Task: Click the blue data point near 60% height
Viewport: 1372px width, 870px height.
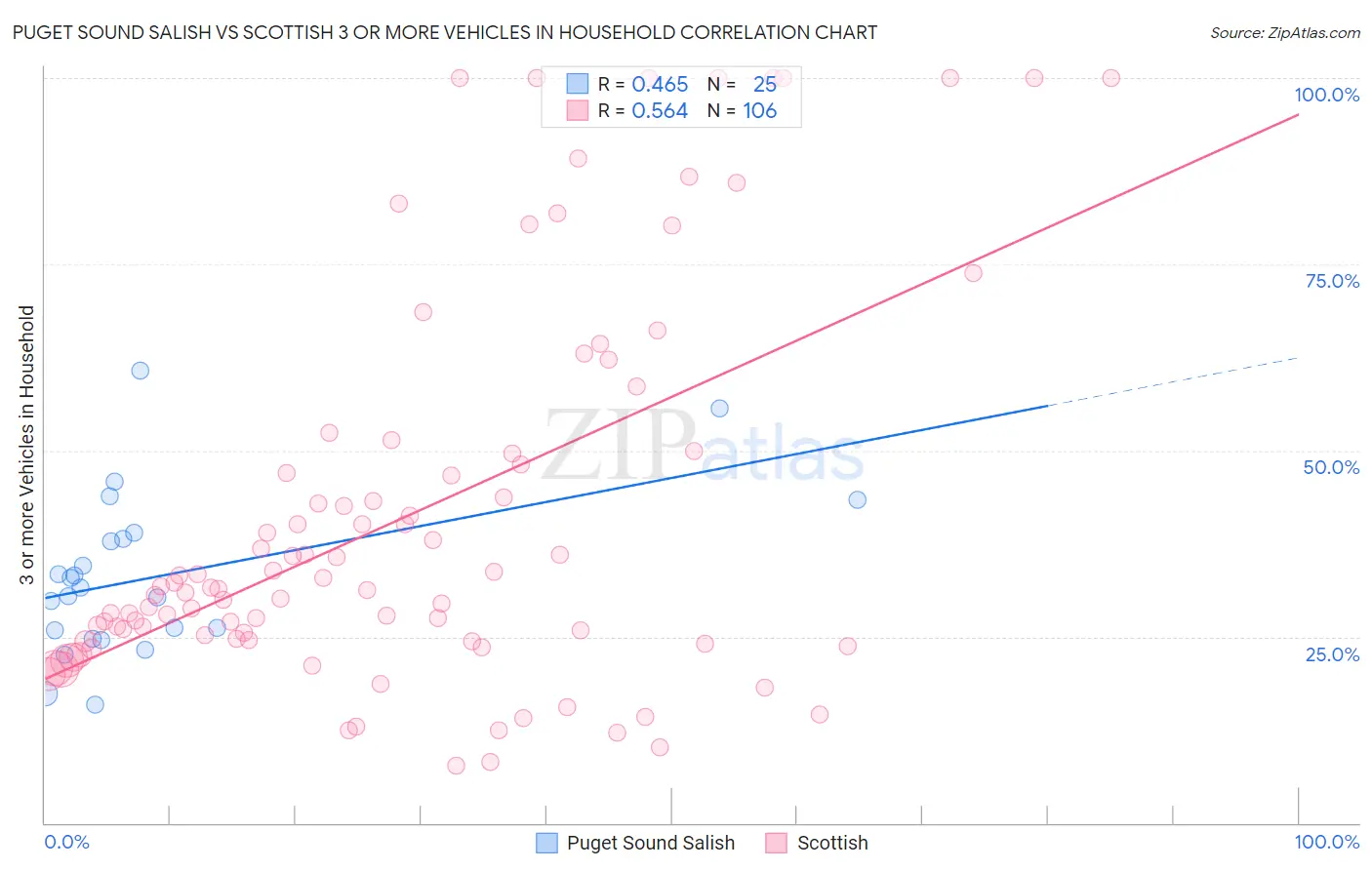Action: click(x=141, y=371)
